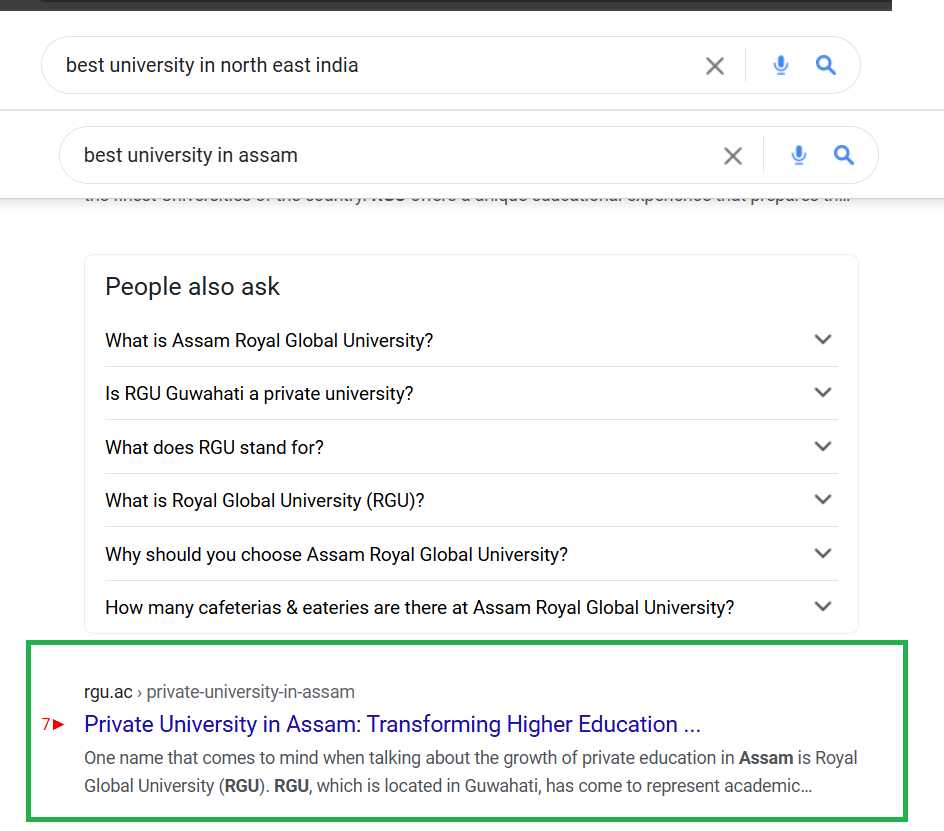The image size is (944, 831).
Task: Clear the best university in assam query
Action: [x=733, y=156]
